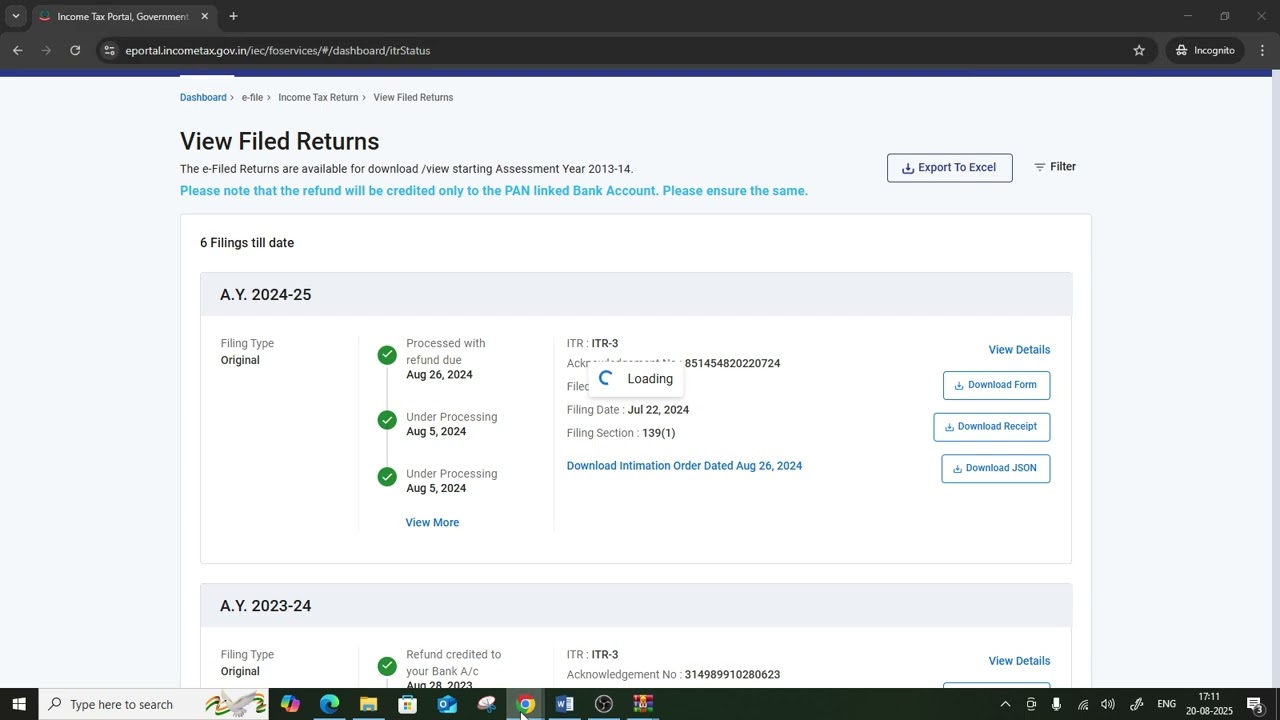Open the tab search dropdown arrow

pos(15,16)
